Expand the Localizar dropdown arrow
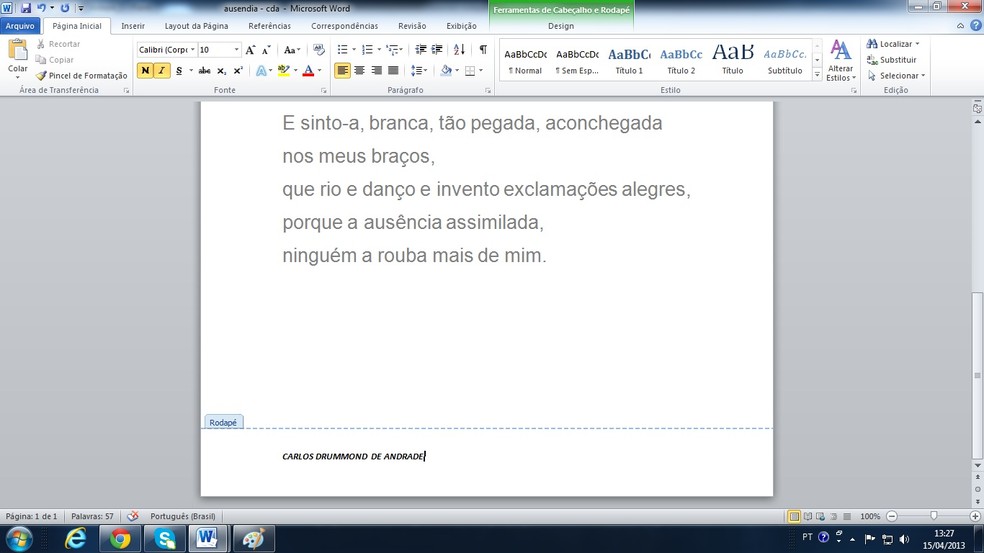Image resolution: width=984 pixels, height=553 pixels. pos(917,44)
